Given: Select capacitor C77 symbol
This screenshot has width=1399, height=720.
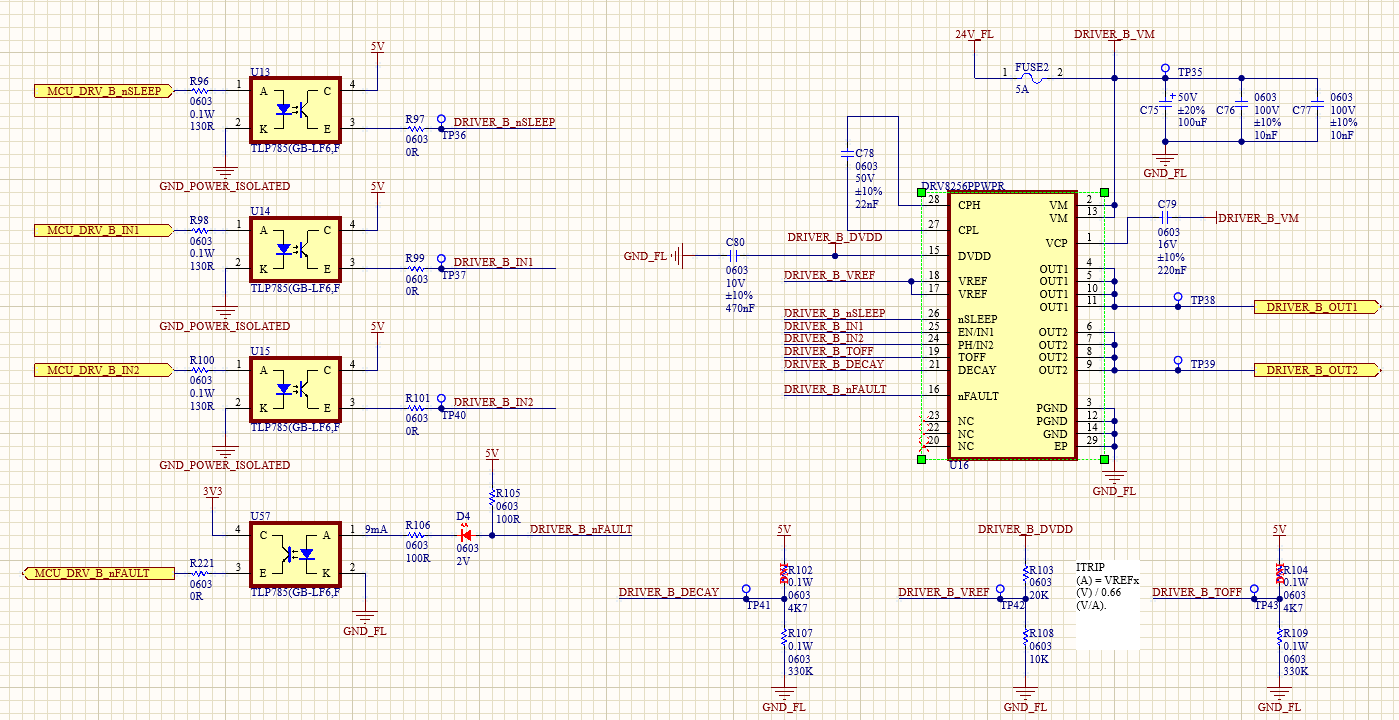Looking at the screenshot, I should click(x=1316, y=104).
